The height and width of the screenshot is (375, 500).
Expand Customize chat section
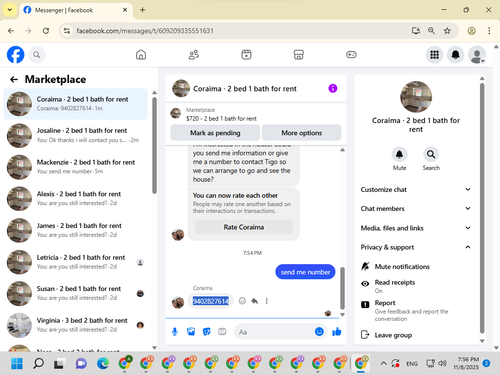[x=416, y=189]
